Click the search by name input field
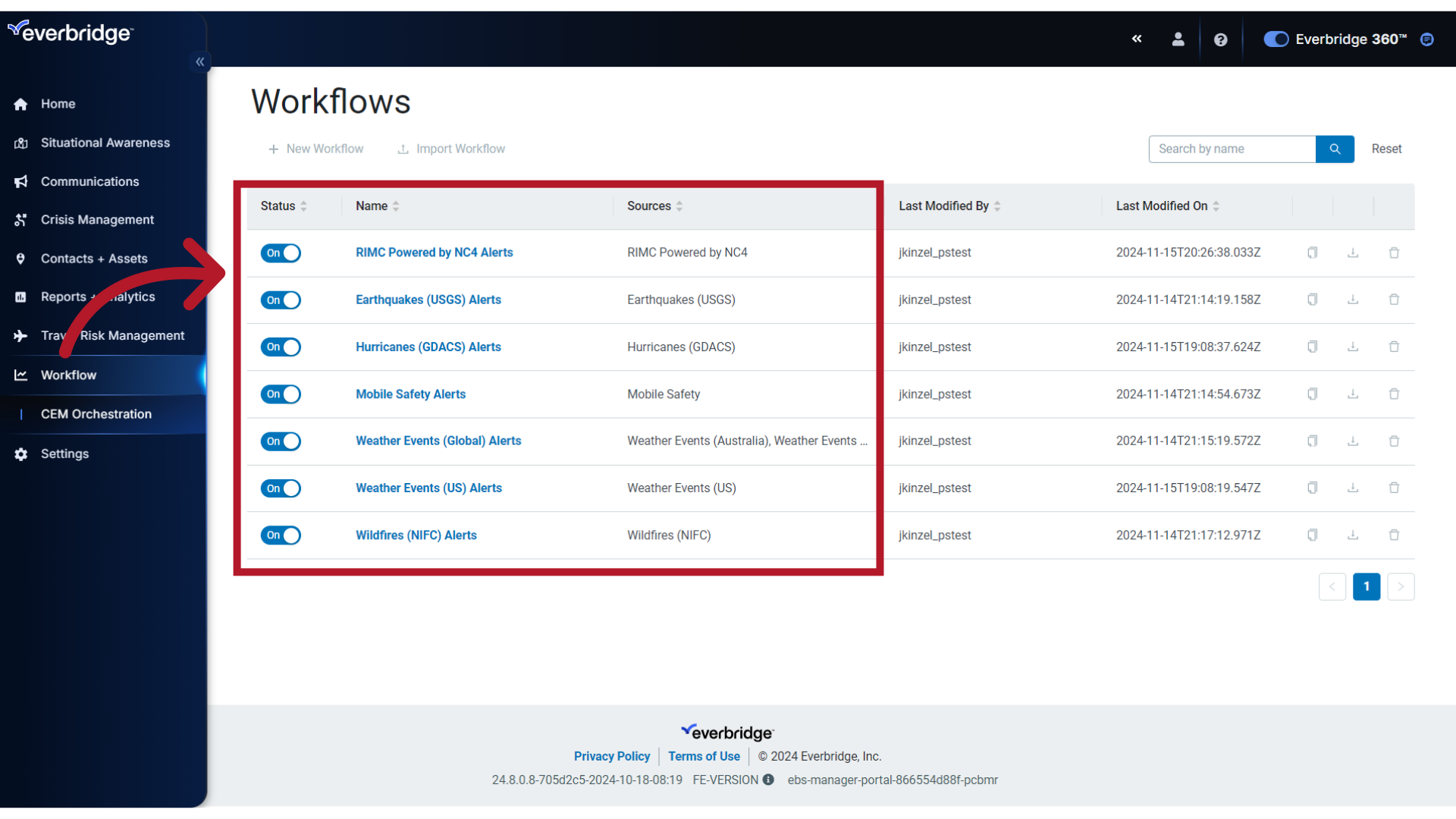 click(x=1233, y=148)
